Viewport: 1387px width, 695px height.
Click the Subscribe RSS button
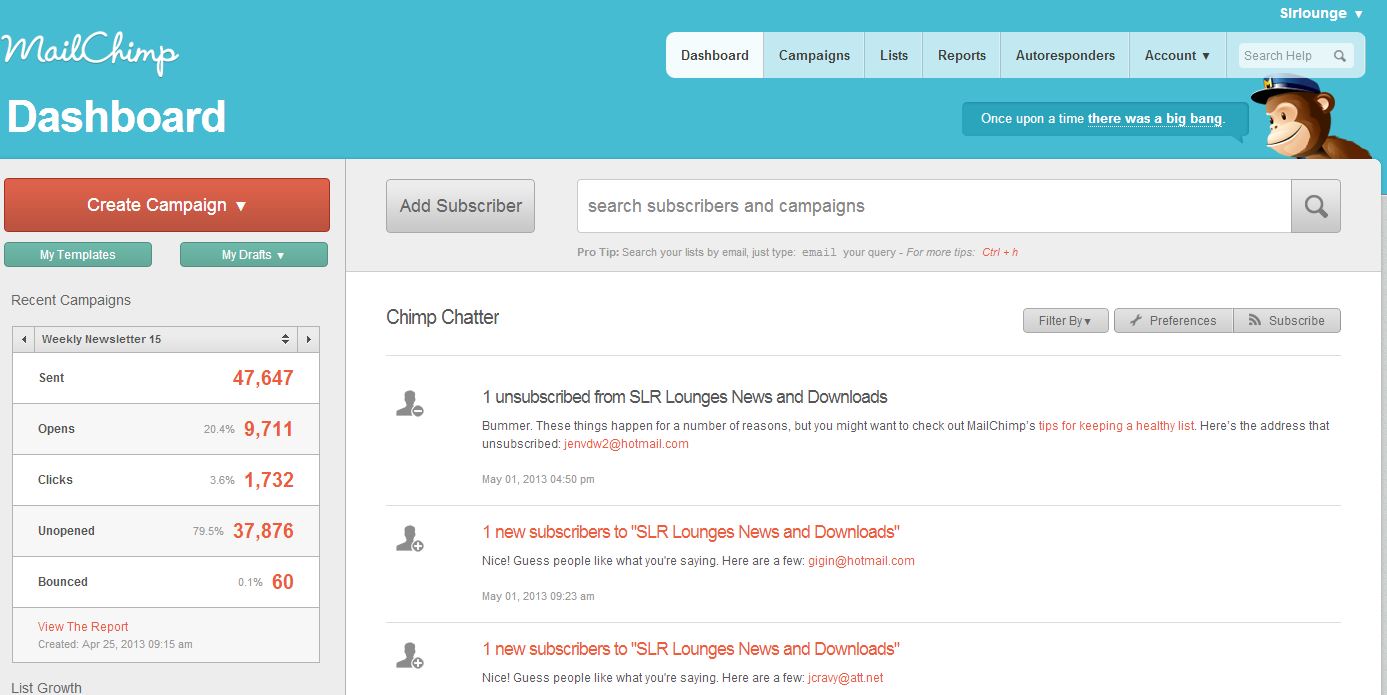(1287, 321)
